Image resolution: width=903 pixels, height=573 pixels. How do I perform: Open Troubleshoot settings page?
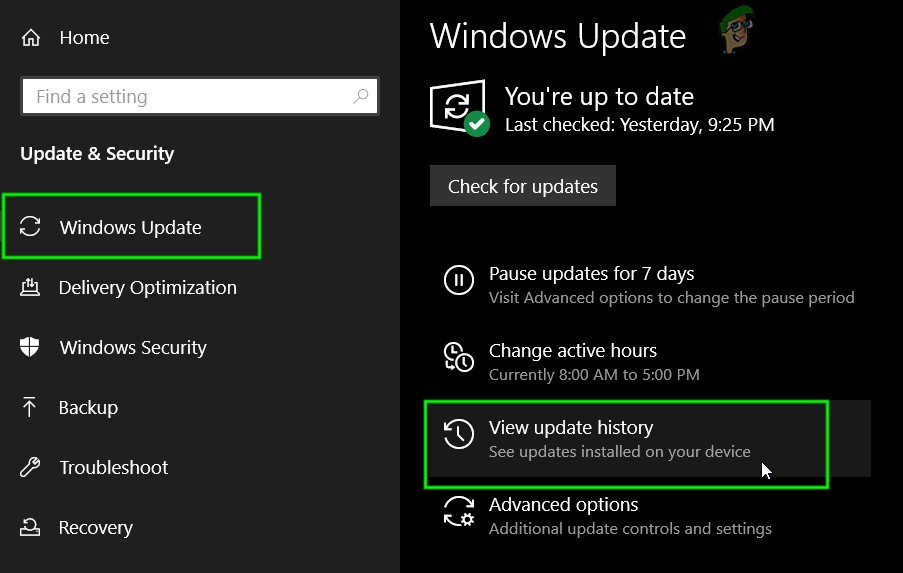click(x=113, y=467)
